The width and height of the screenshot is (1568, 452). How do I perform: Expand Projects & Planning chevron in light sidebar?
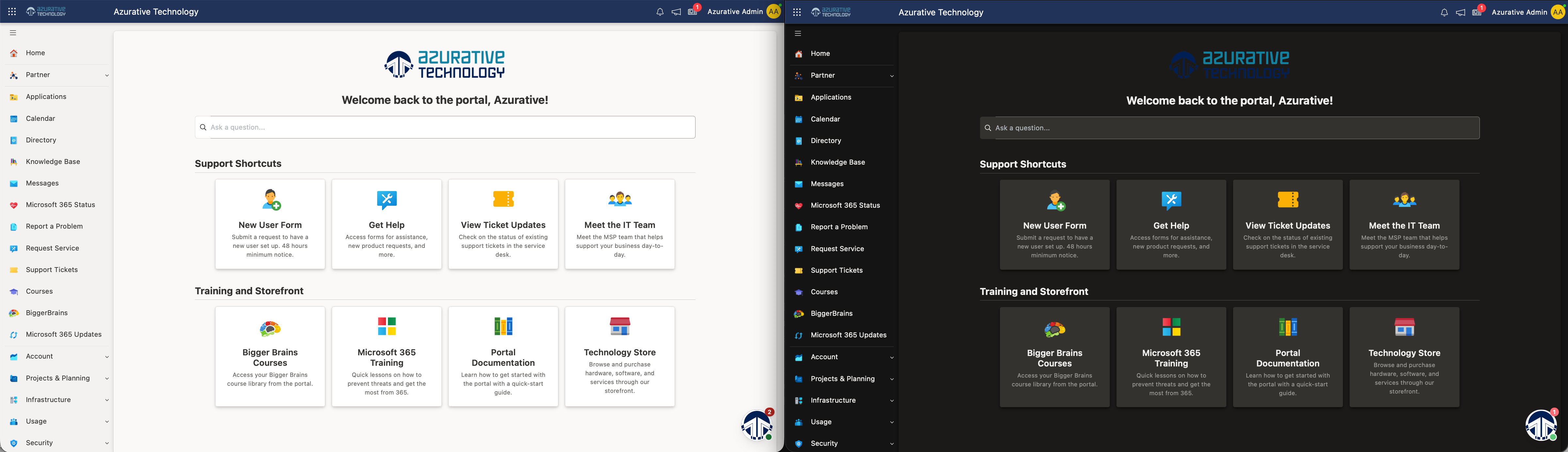click(106, 379)
